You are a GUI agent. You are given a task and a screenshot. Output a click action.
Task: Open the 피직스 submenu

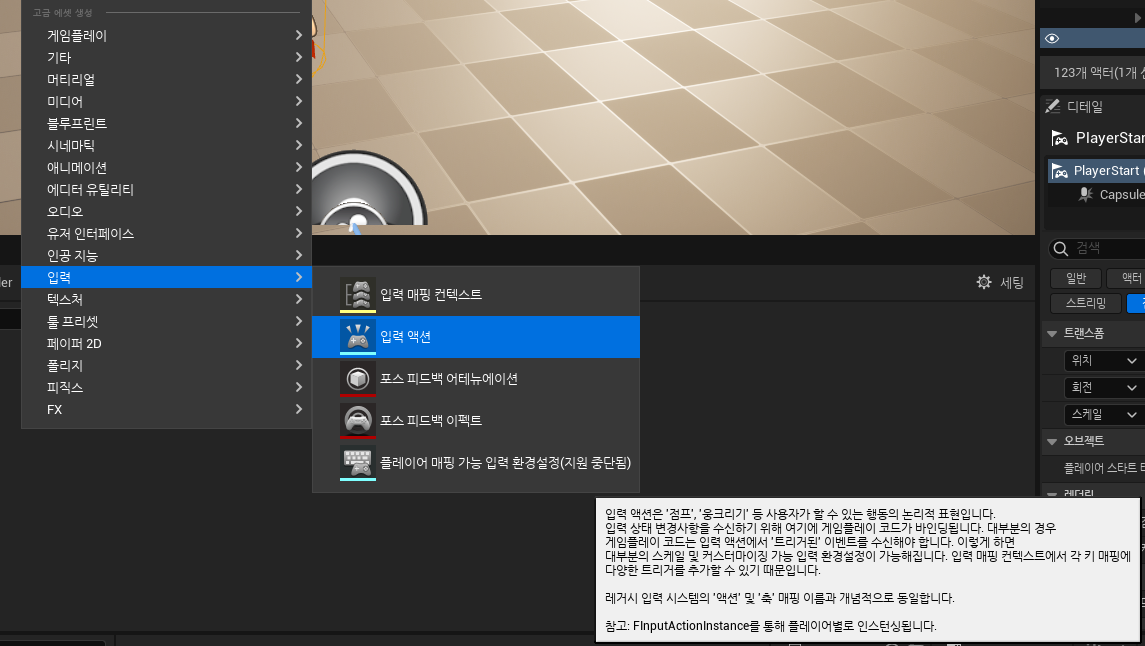166,387
